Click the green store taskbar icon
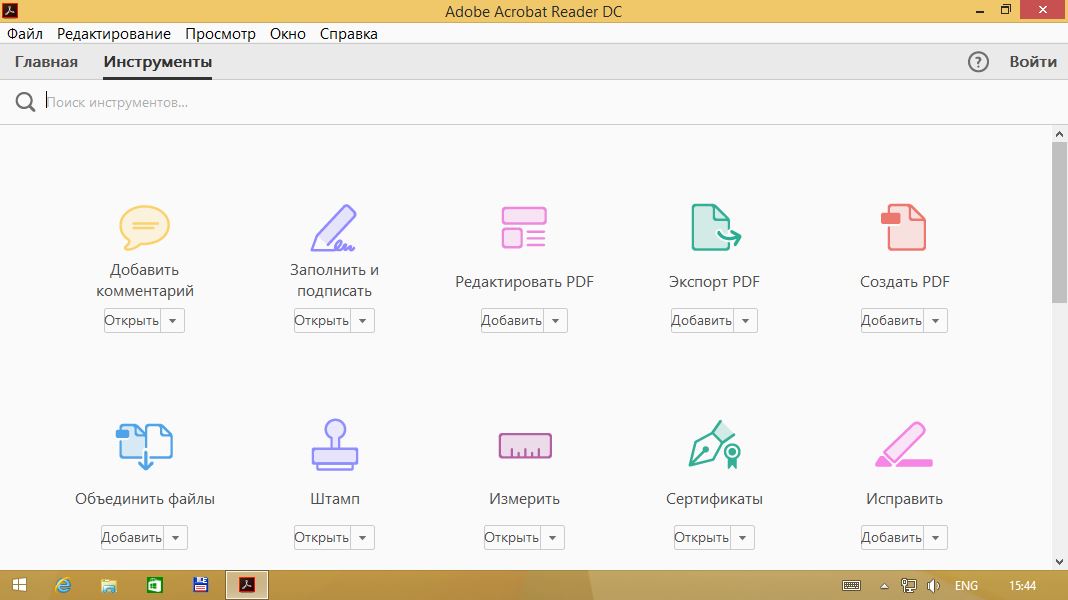This screenshot has width=1068, height=600. 155,585
